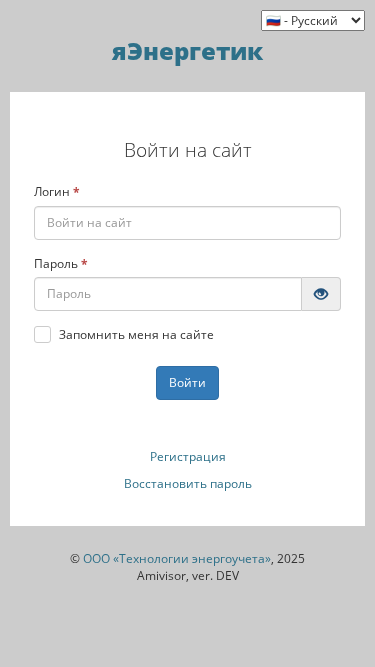
Task: Click the Пароль field label
Action: pos(56,264)
